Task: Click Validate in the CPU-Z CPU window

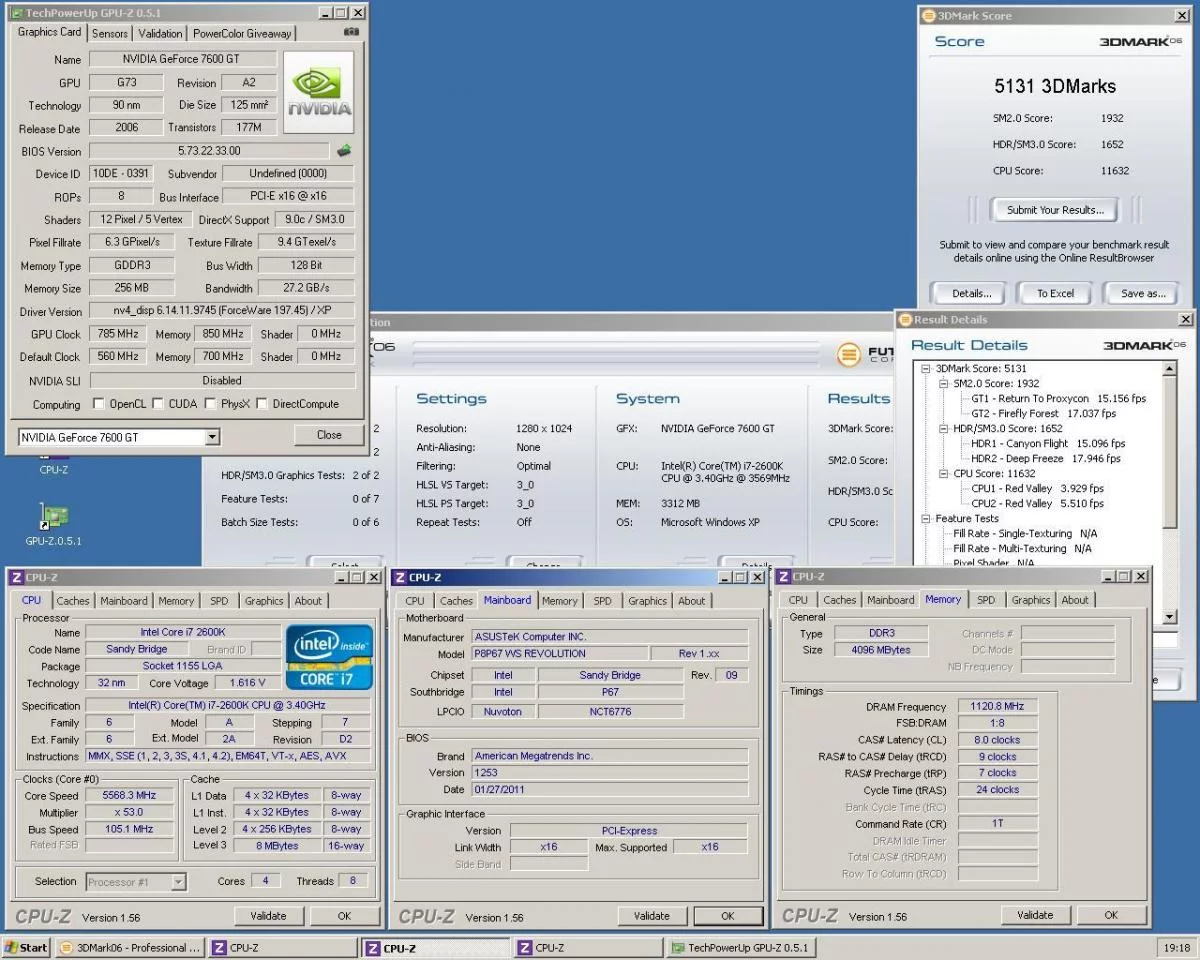Action: point(268,916)
